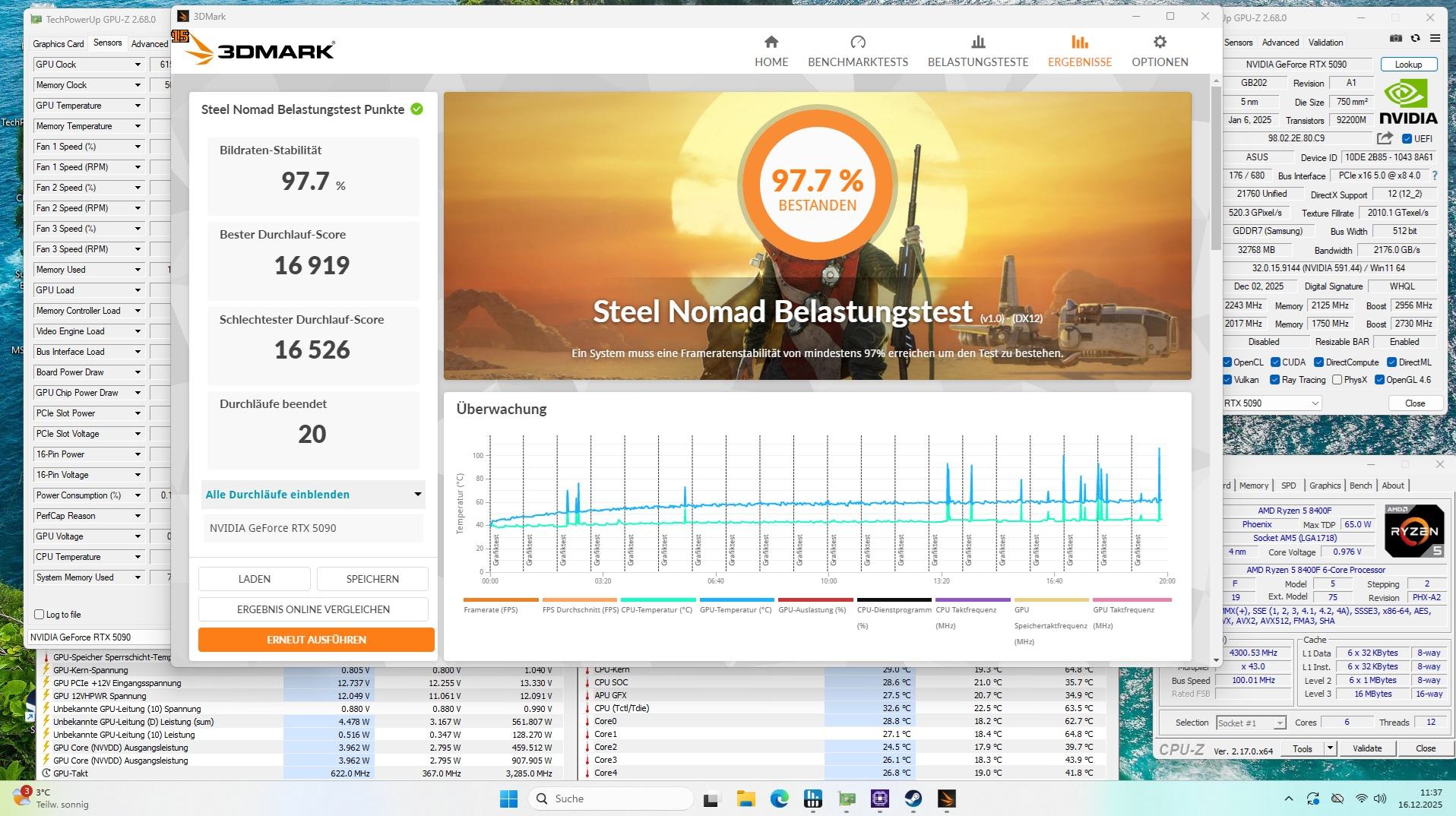
Task: Open the CPU-Z Tools dropdown arrow
Action: click(1330, 748)
